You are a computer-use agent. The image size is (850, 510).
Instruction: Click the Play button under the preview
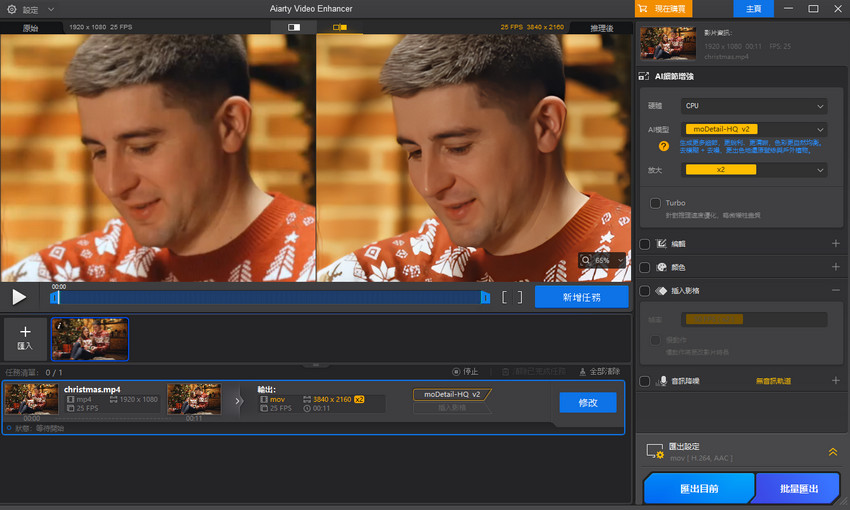click(19, 296)
